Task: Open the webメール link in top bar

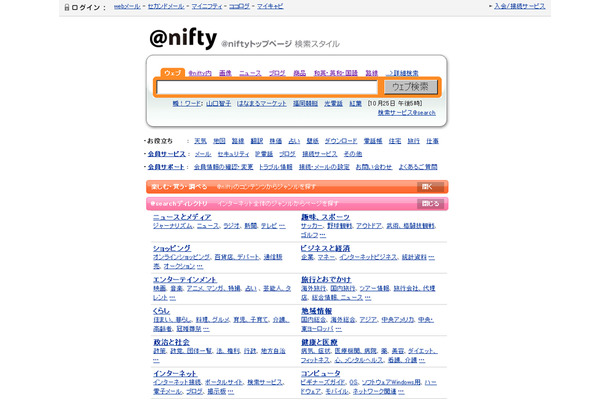Action: pyautogui.click(x=127, y=6)
